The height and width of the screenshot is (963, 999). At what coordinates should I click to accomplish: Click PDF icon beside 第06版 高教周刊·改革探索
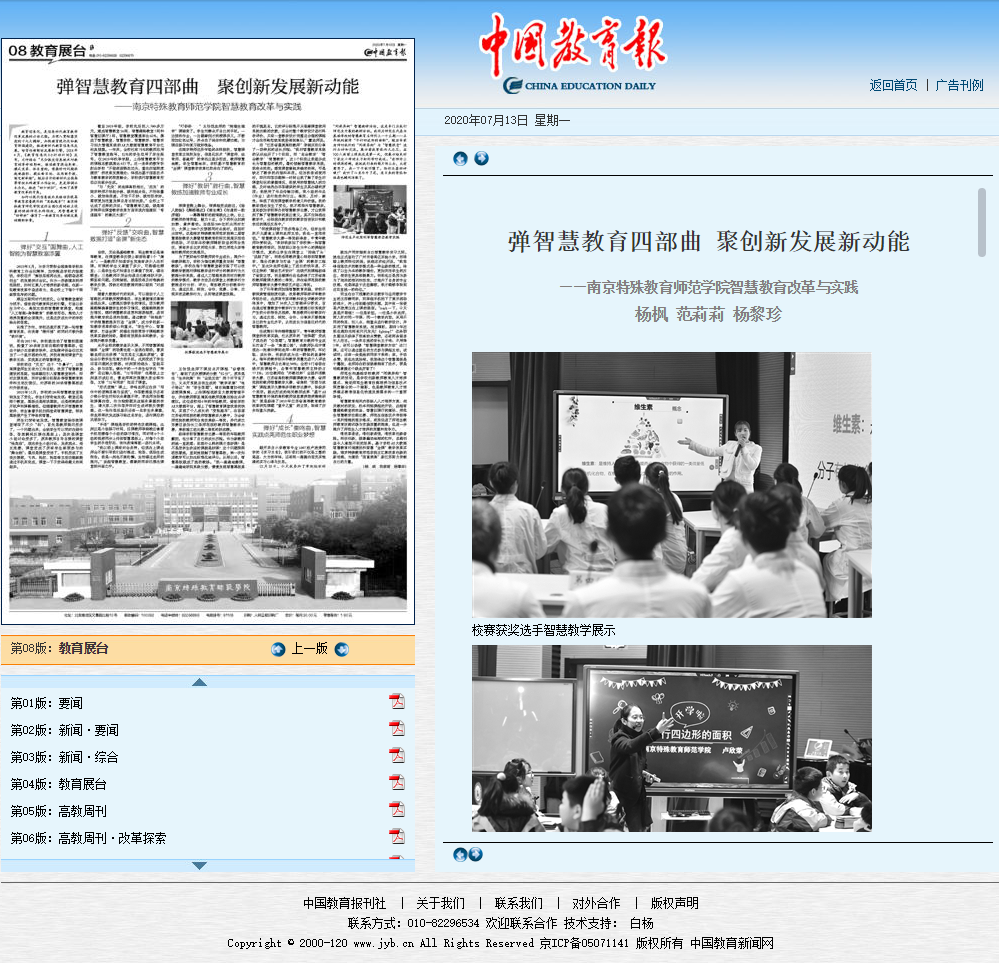tap(397, 837)
